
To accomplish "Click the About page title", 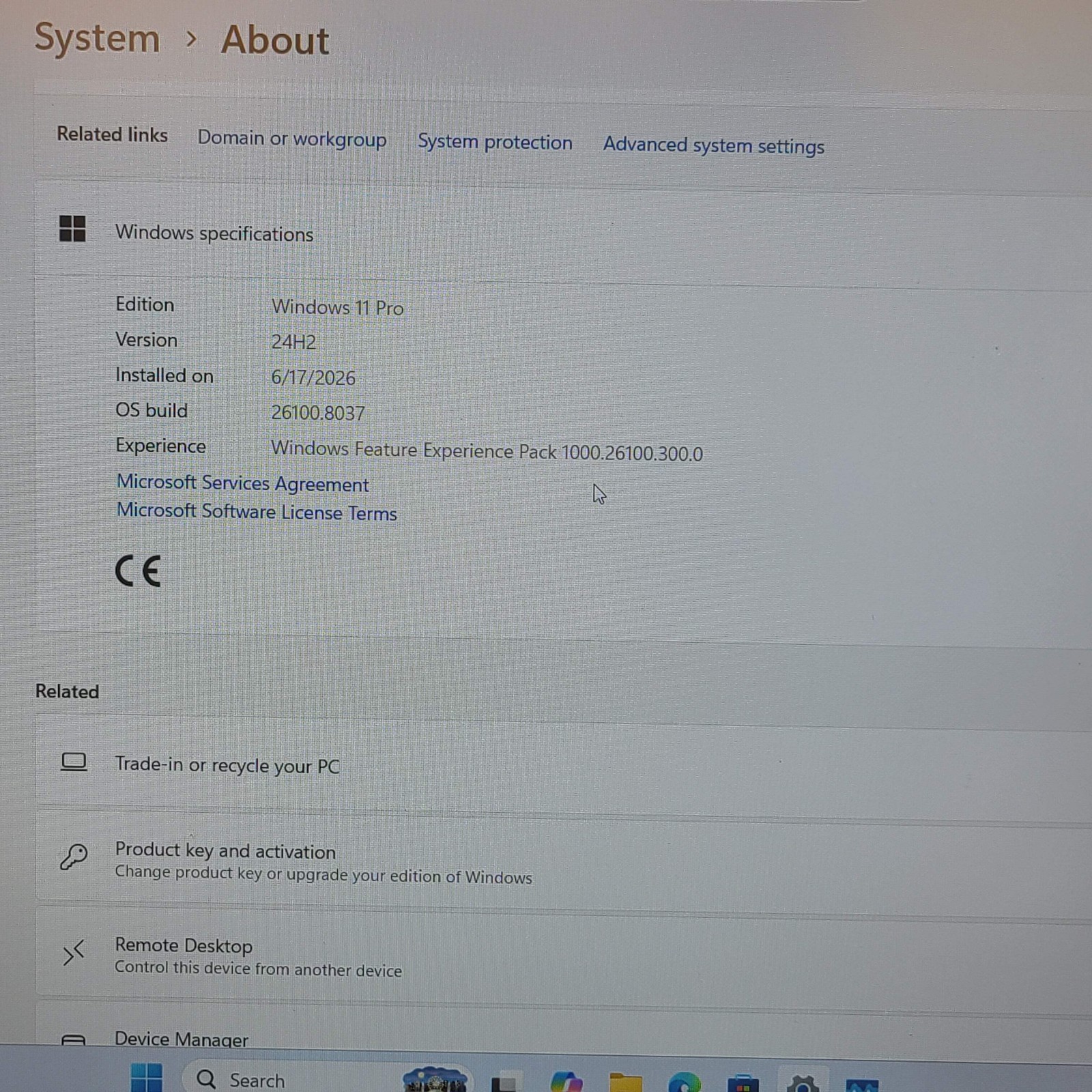I will pyautogui.click(x=275, y=40).
